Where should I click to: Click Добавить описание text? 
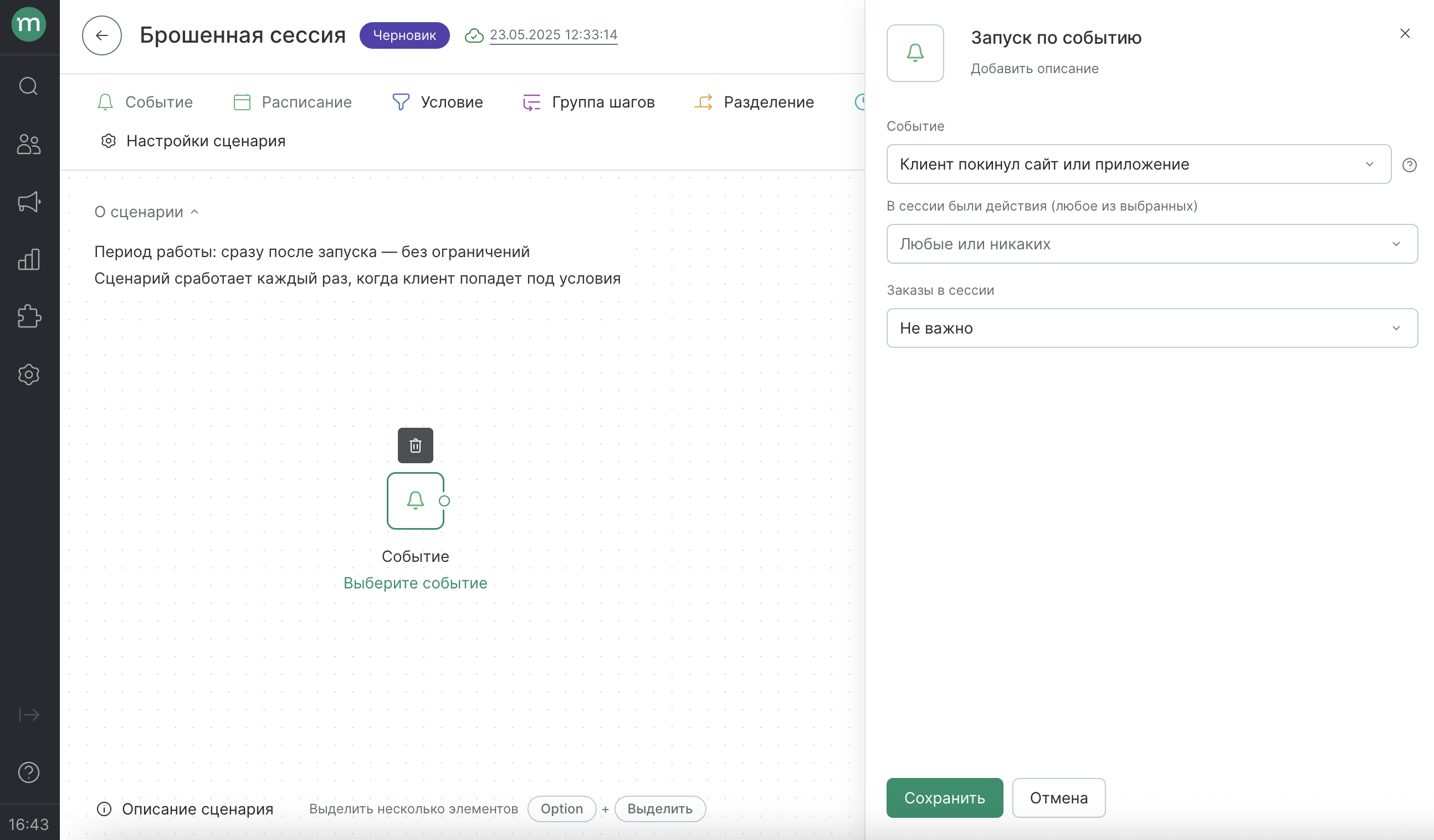1034,68
